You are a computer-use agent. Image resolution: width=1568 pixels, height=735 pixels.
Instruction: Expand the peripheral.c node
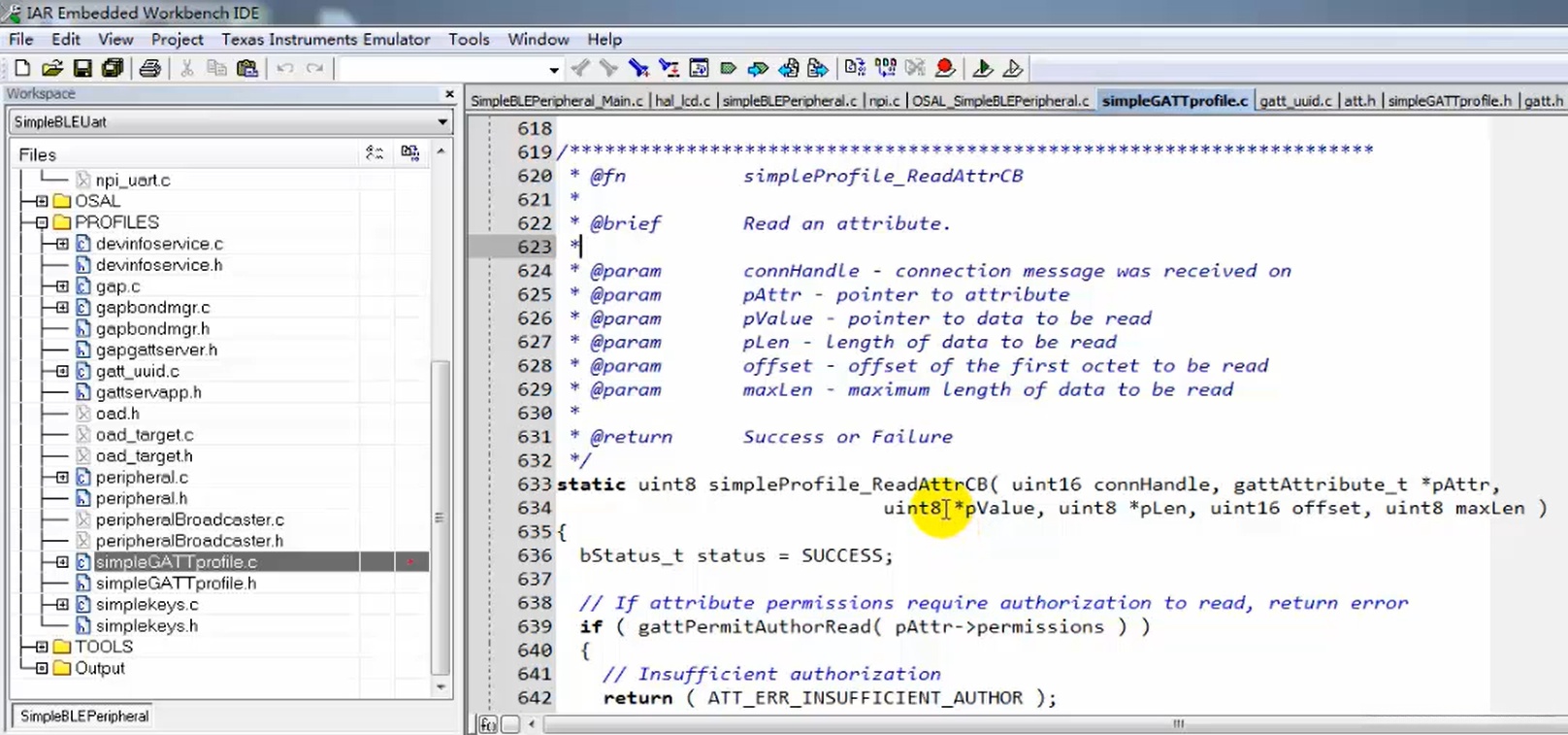(62, 478)
